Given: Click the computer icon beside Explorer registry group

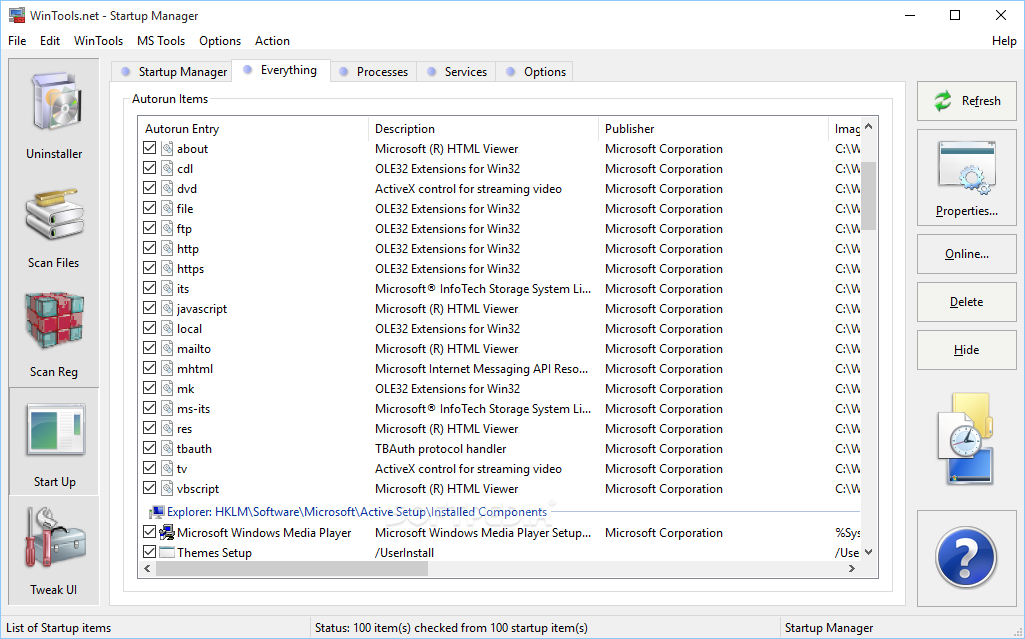Looking at the screenshot, I should [156, 512].
